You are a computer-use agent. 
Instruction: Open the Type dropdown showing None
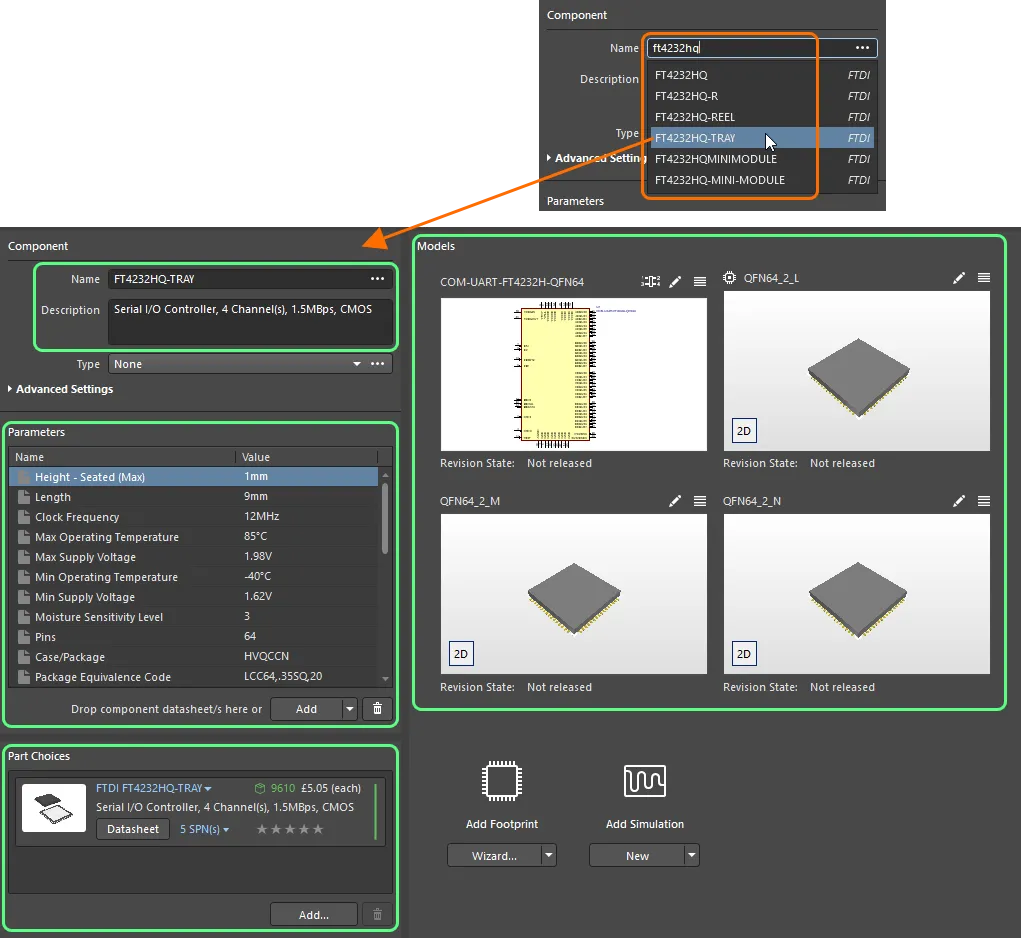357,363
